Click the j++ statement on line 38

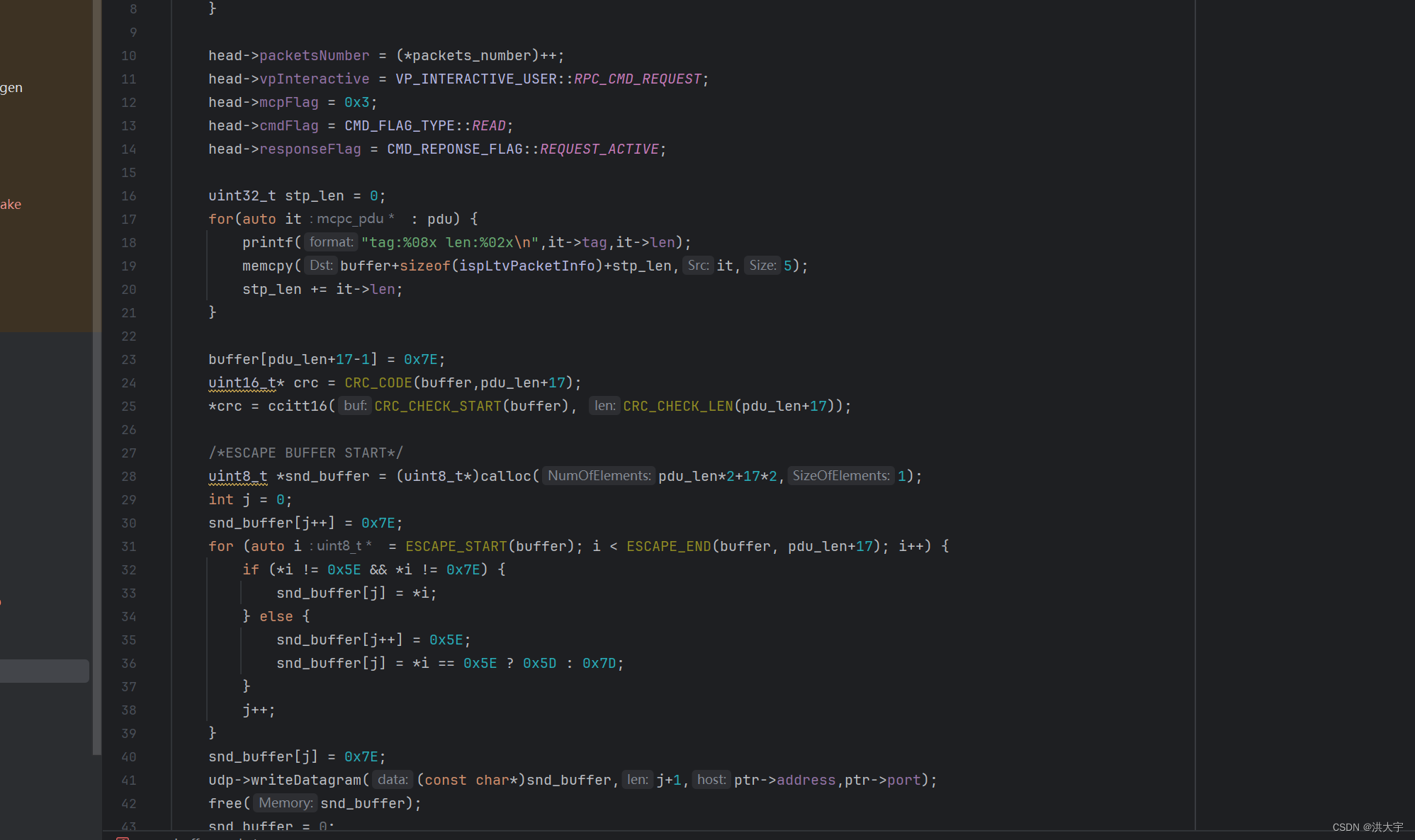[x=259, y=710]
